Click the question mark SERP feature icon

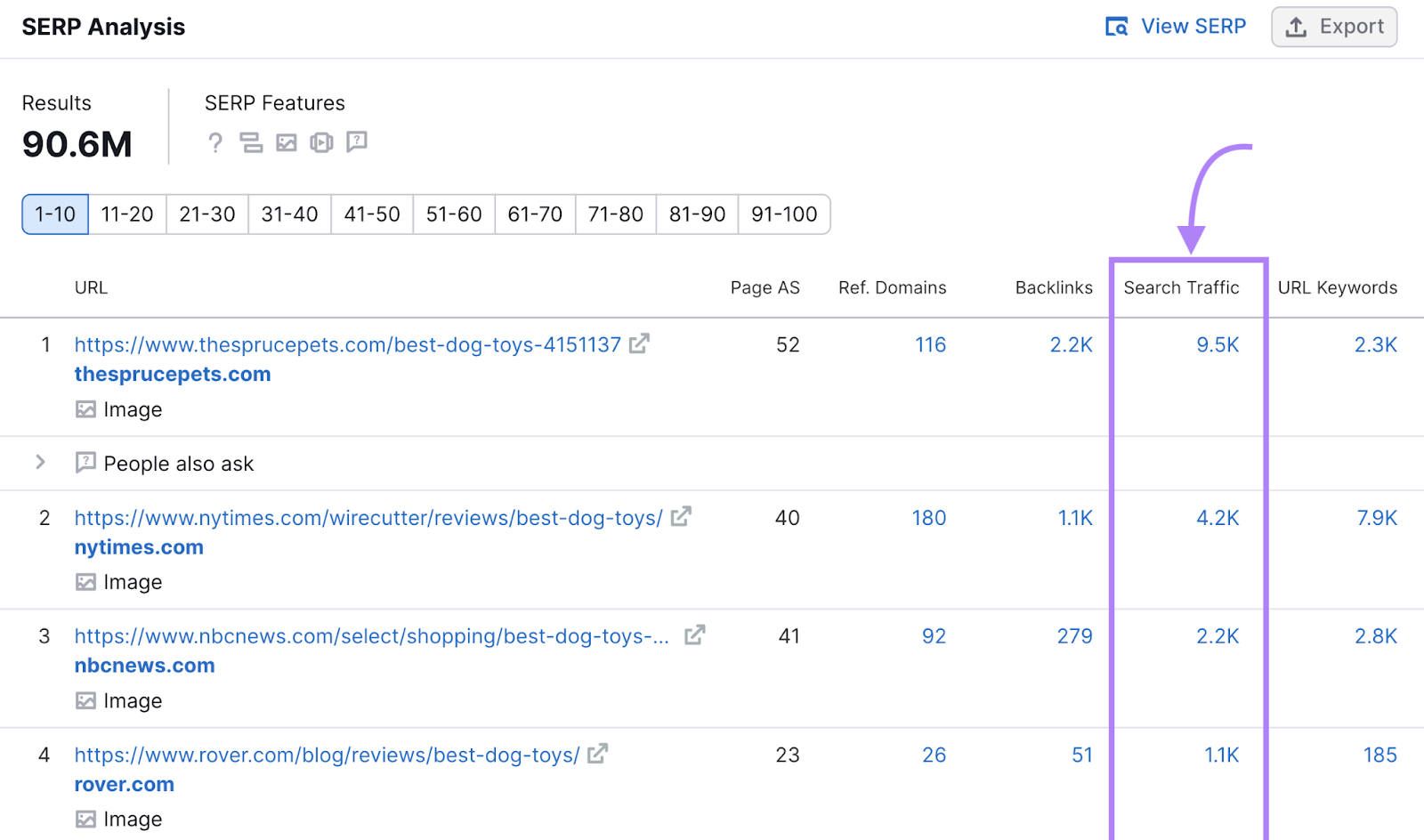[x=215, y=142]
